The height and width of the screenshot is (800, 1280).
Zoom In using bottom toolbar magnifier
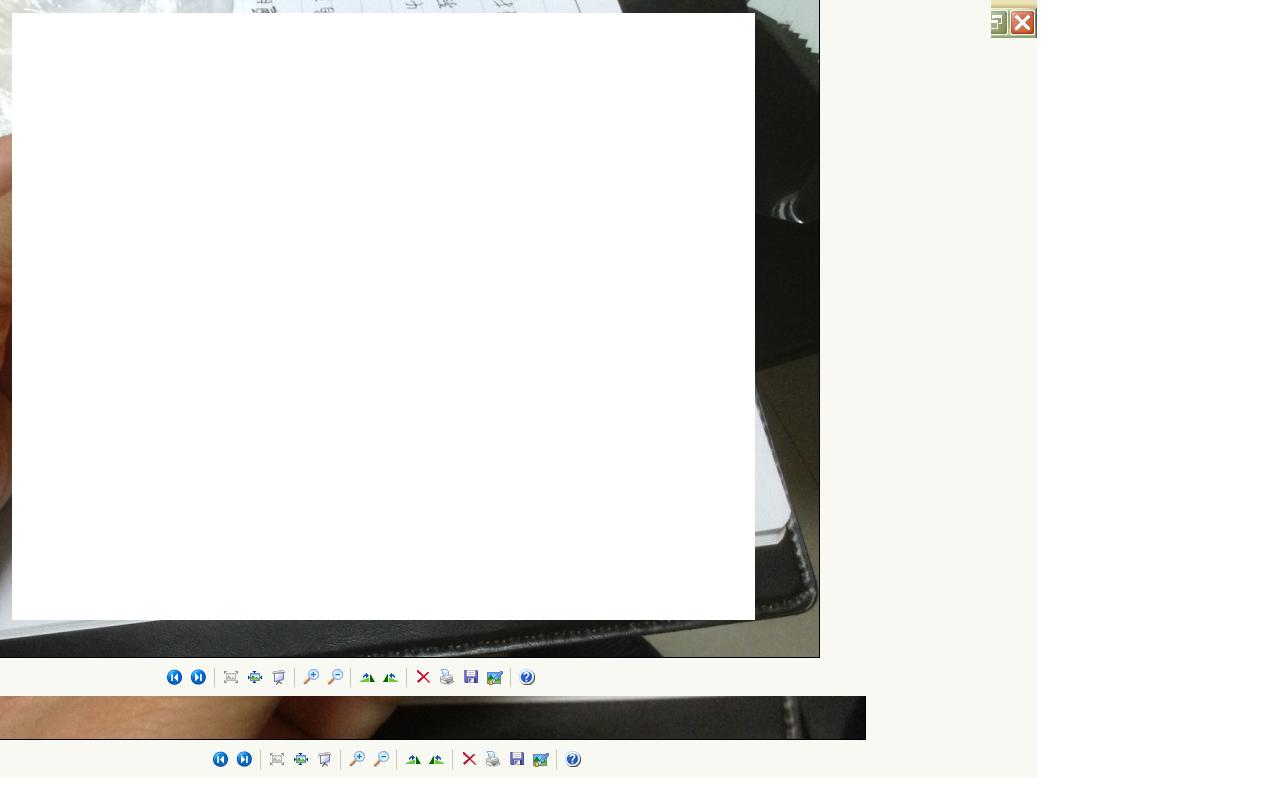(x=357, y=759)
